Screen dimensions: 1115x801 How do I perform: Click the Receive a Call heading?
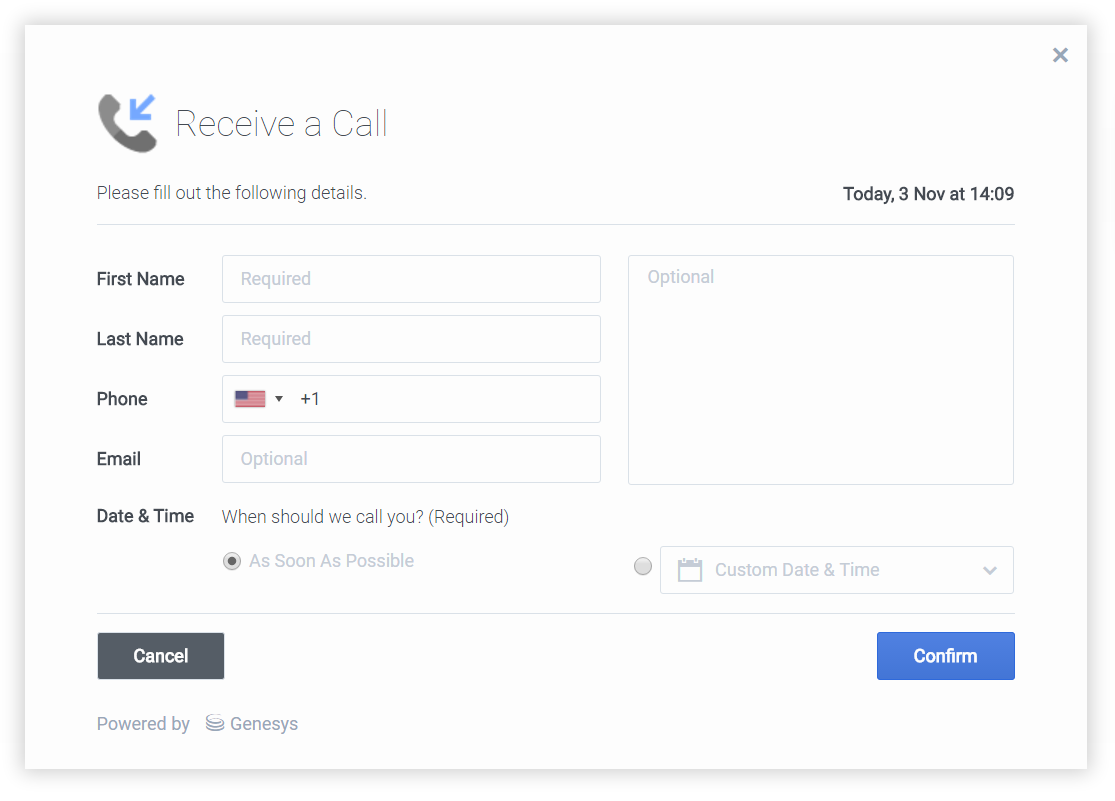(x=281, y=124)
